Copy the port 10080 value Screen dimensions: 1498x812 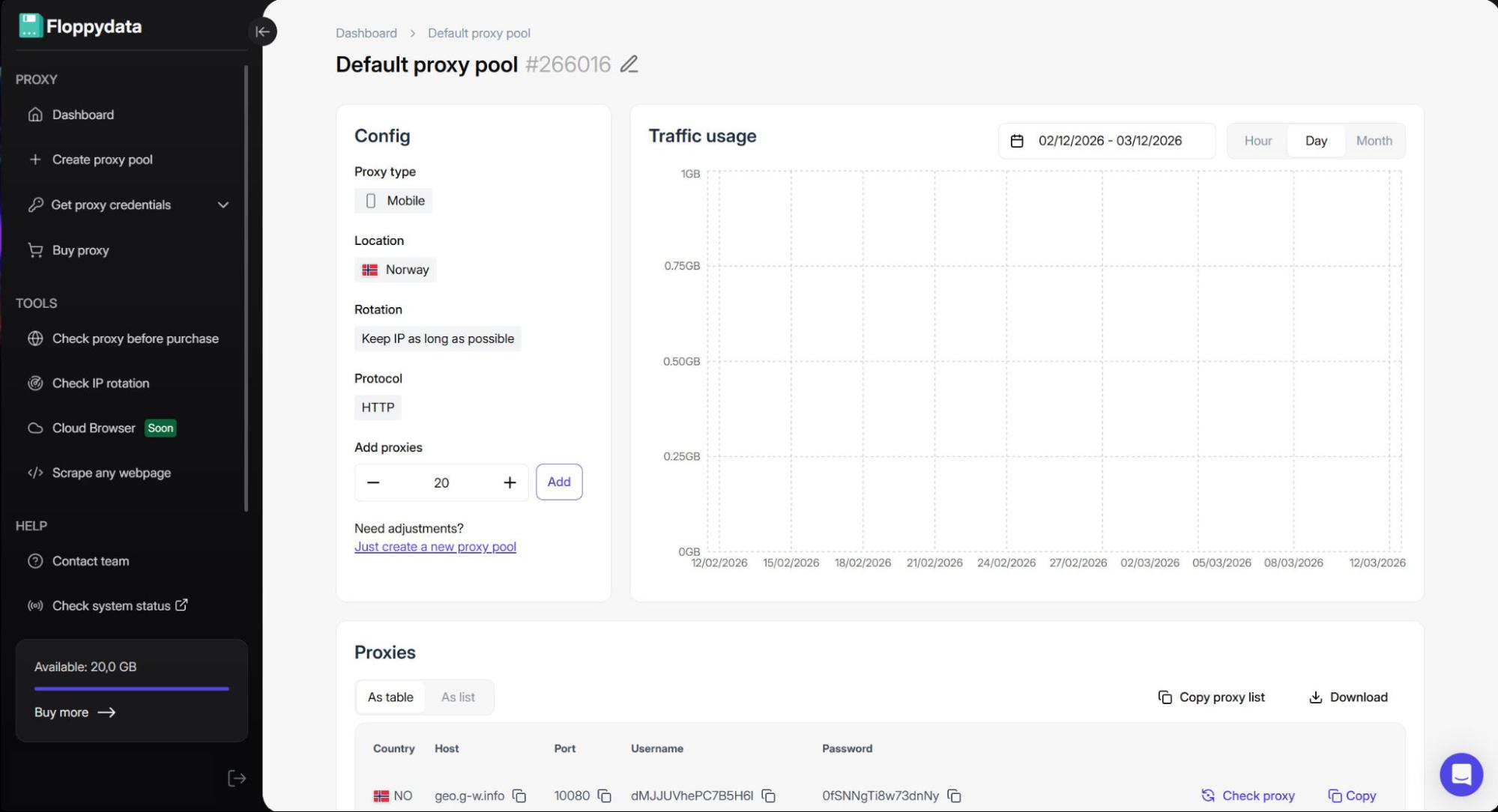point(605,796)
